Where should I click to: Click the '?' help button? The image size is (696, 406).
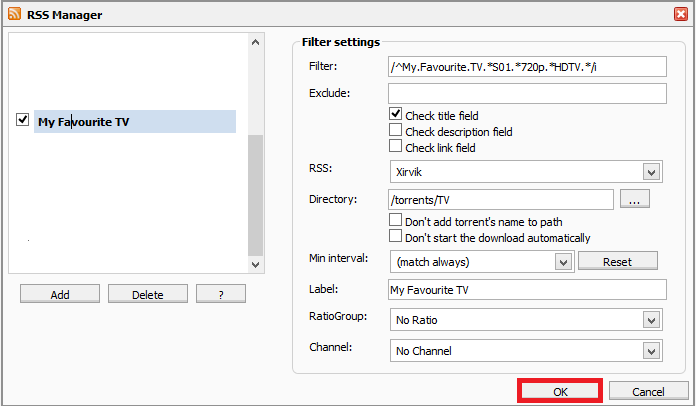(221, 294)
